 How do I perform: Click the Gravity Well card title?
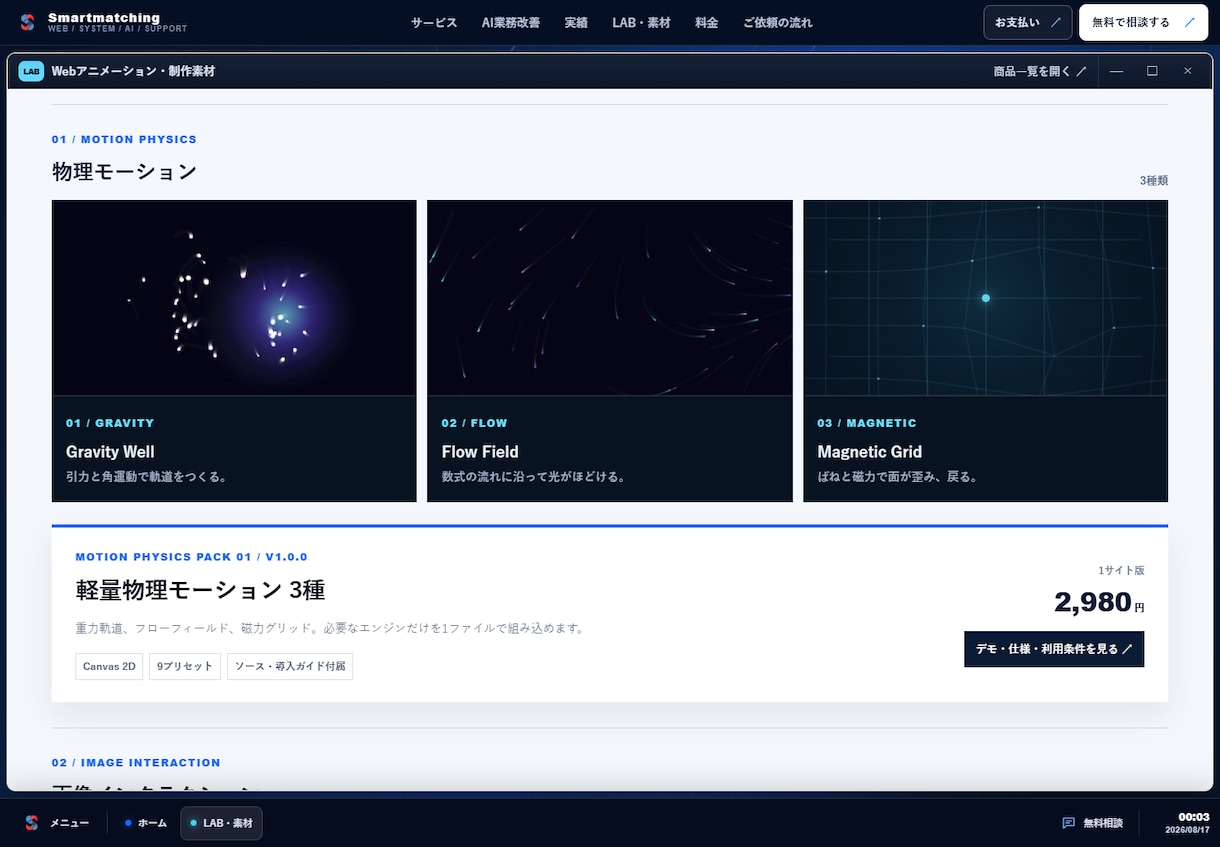(x=110, y=452)
